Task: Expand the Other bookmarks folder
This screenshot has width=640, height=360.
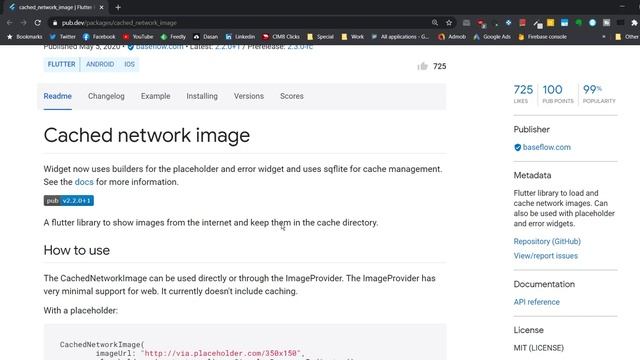Action: coord(627,37)
